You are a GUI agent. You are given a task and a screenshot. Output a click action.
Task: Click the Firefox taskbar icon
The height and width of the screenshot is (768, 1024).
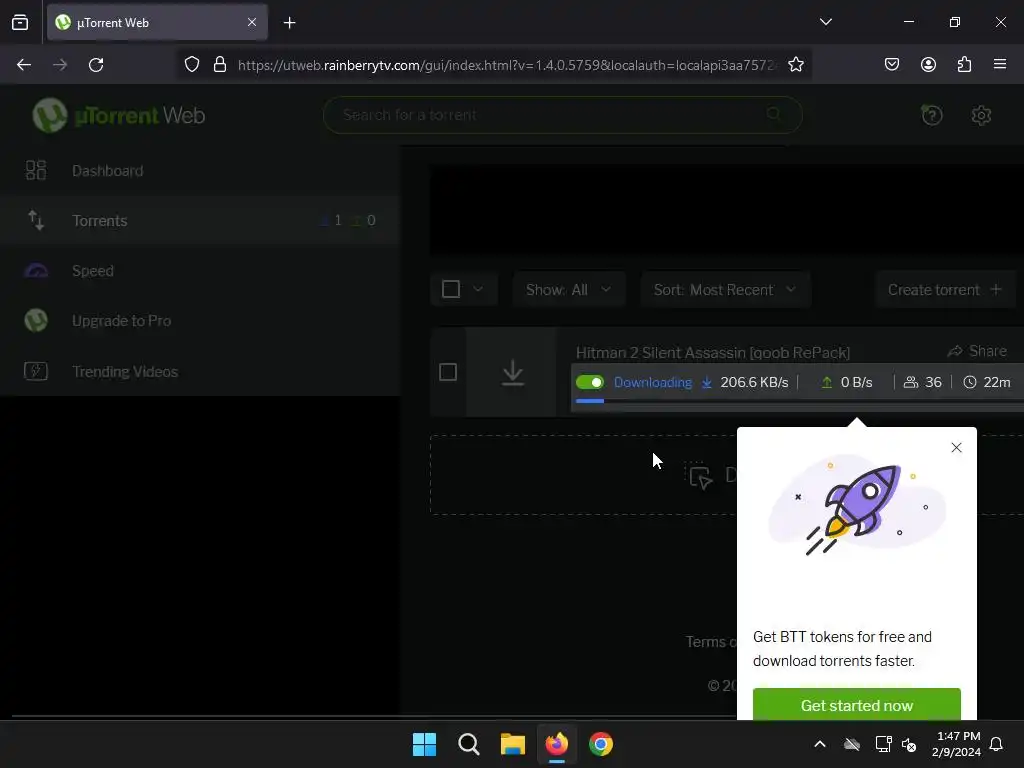click(556, 744)
